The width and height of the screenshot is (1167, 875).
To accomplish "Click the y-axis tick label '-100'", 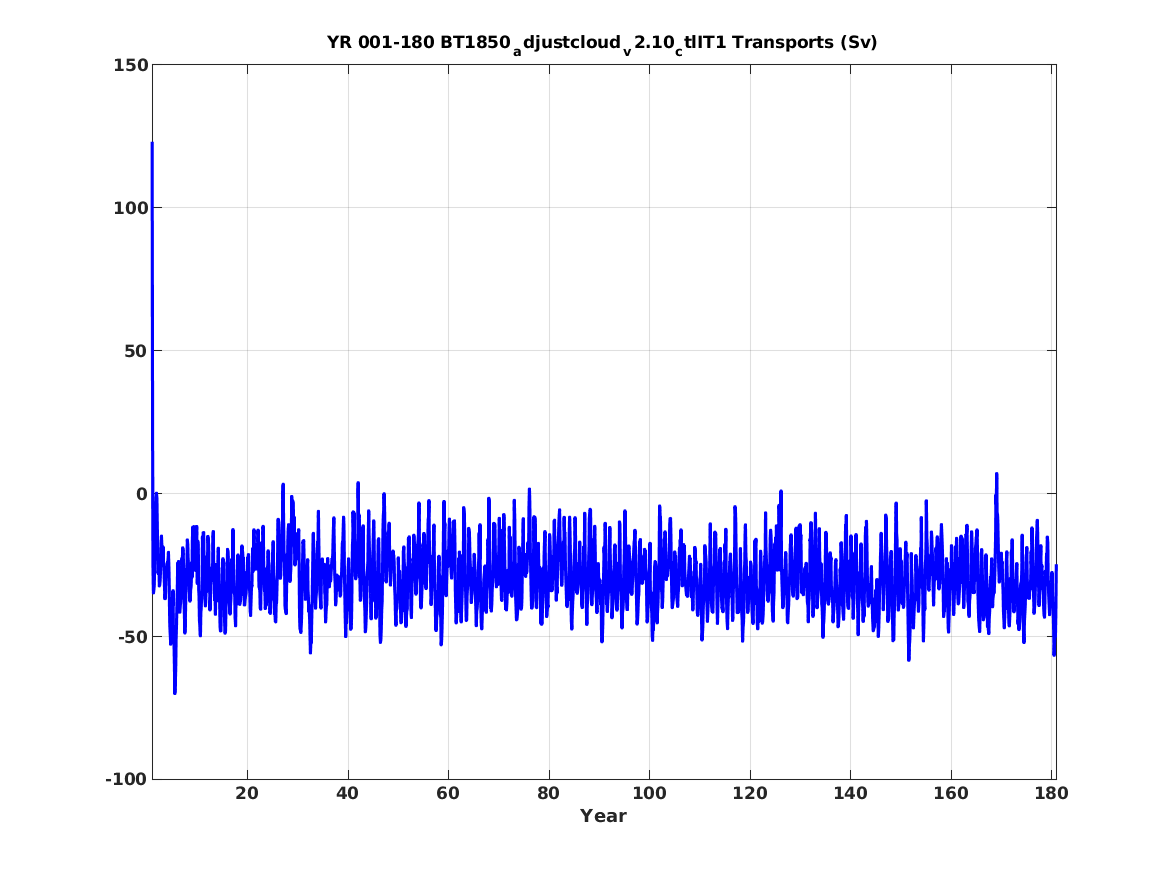I will [x=127, y=779].
